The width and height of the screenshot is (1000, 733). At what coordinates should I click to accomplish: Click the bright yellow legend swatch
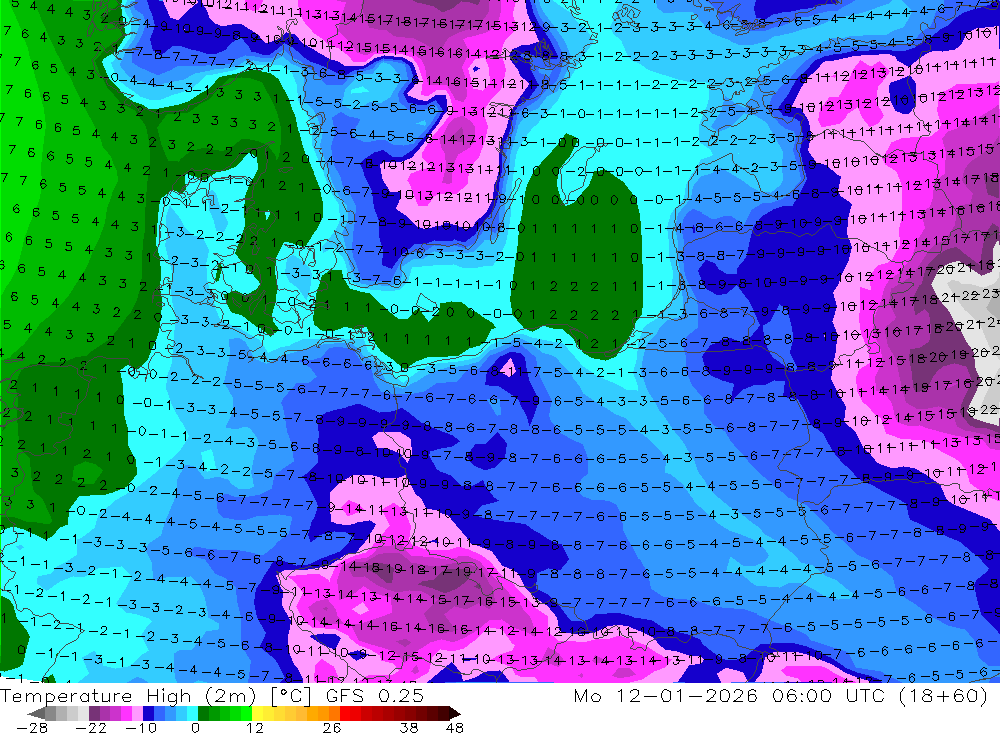257,713
